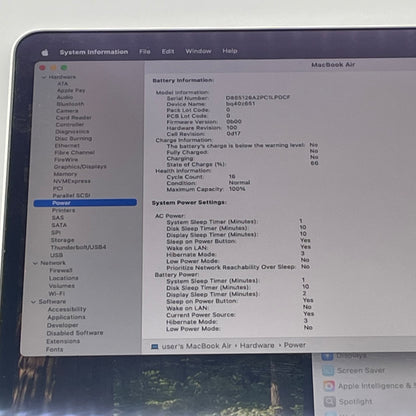Click Power in the path bar
This screenshot has width=416, height=416.
pyautogui.click(x=295, y=345)
